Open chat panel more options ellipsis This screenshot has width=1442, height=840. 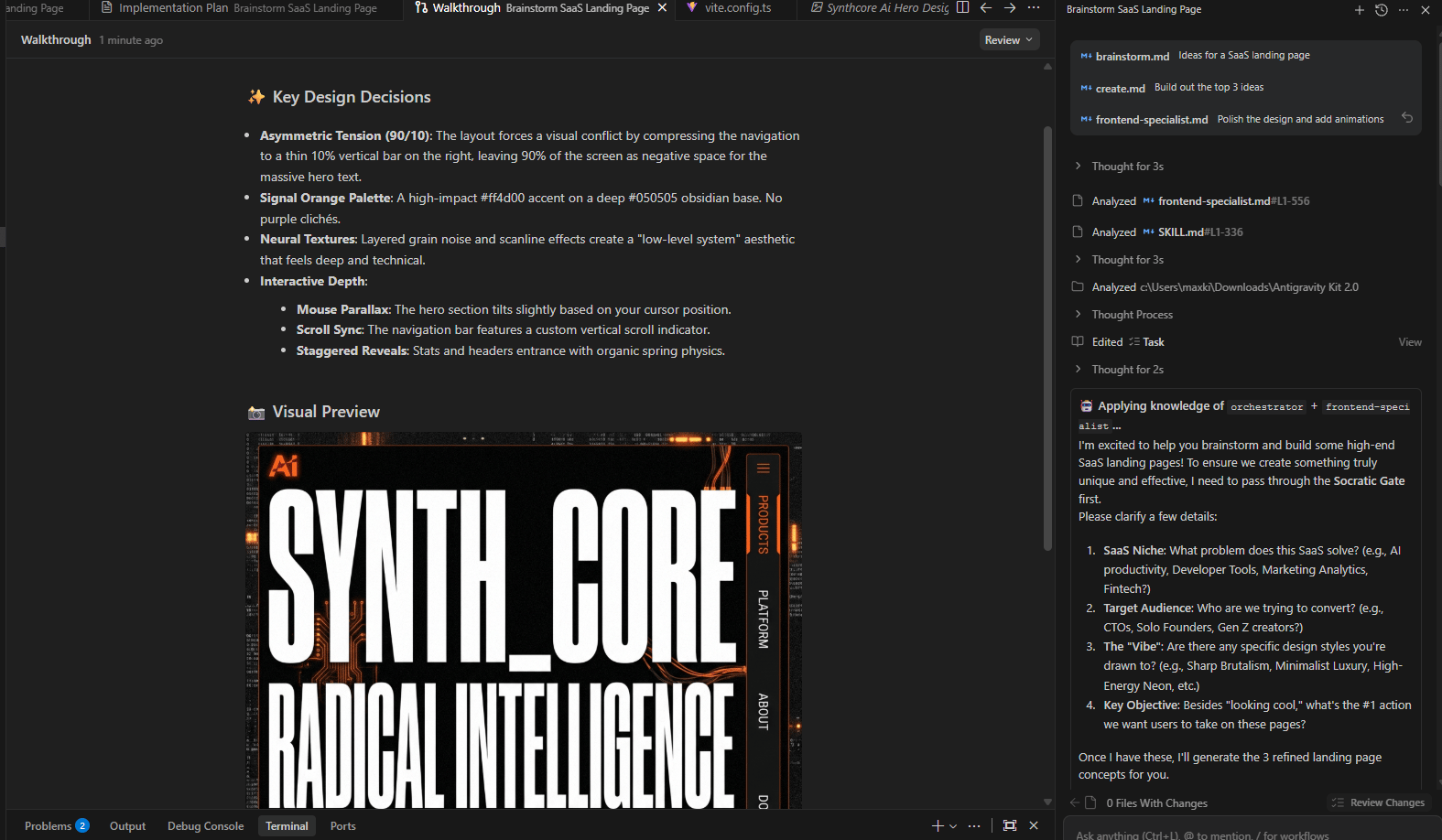click(x=1404, y=10)
